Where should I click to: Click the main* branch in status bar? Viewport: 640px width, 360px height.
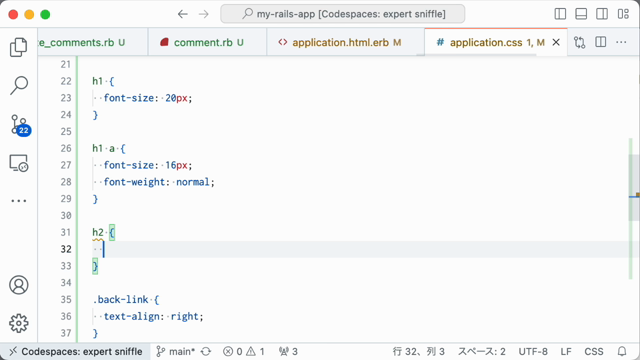[176, 351]
